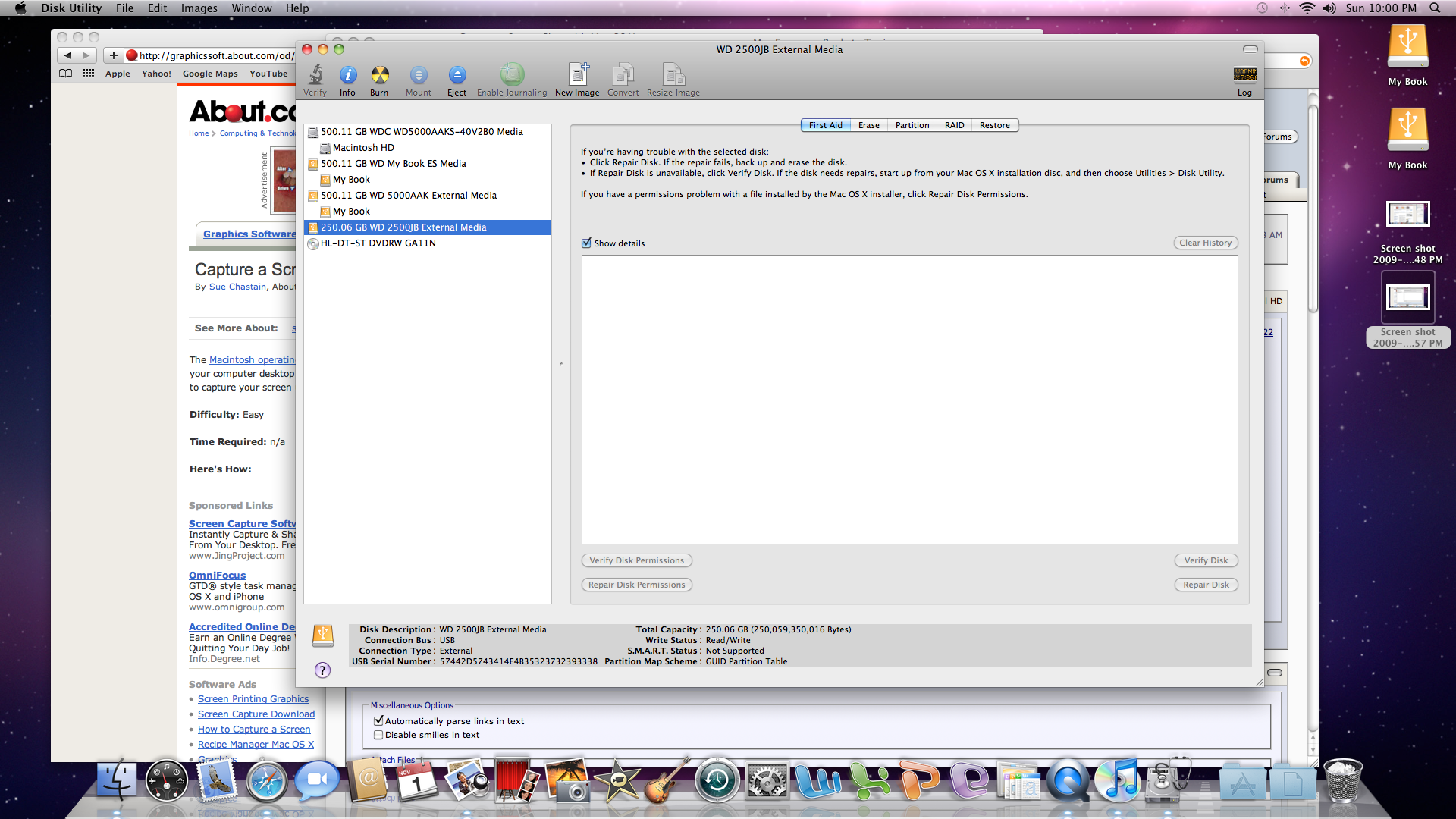The width and height of the screenshot is (1456, 819).
Task: Uncheck the Show details checkbox
Action: [586, 243]
